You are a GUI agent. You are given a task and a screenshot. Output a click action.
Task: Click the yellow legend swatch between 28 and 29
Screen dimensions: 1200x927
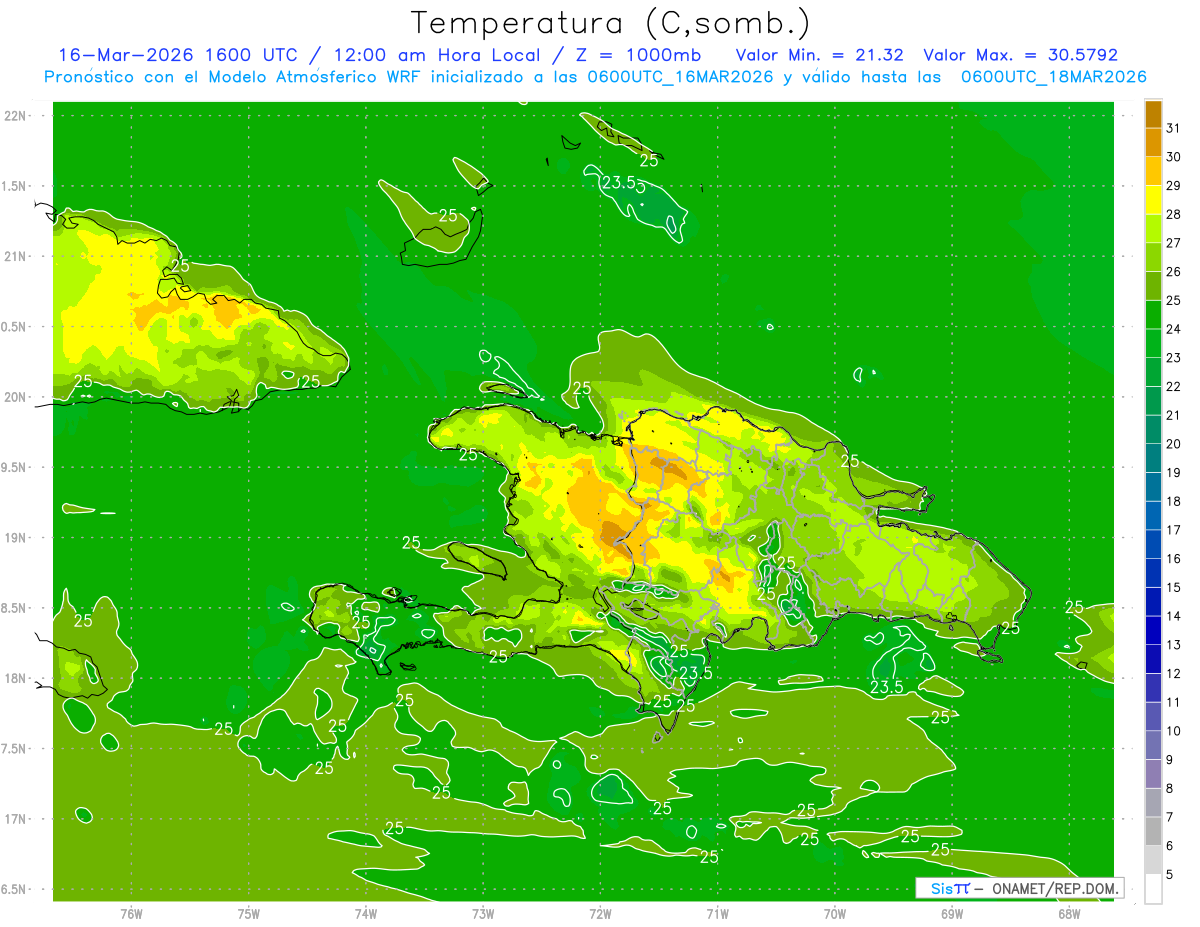click(1153, 200)
